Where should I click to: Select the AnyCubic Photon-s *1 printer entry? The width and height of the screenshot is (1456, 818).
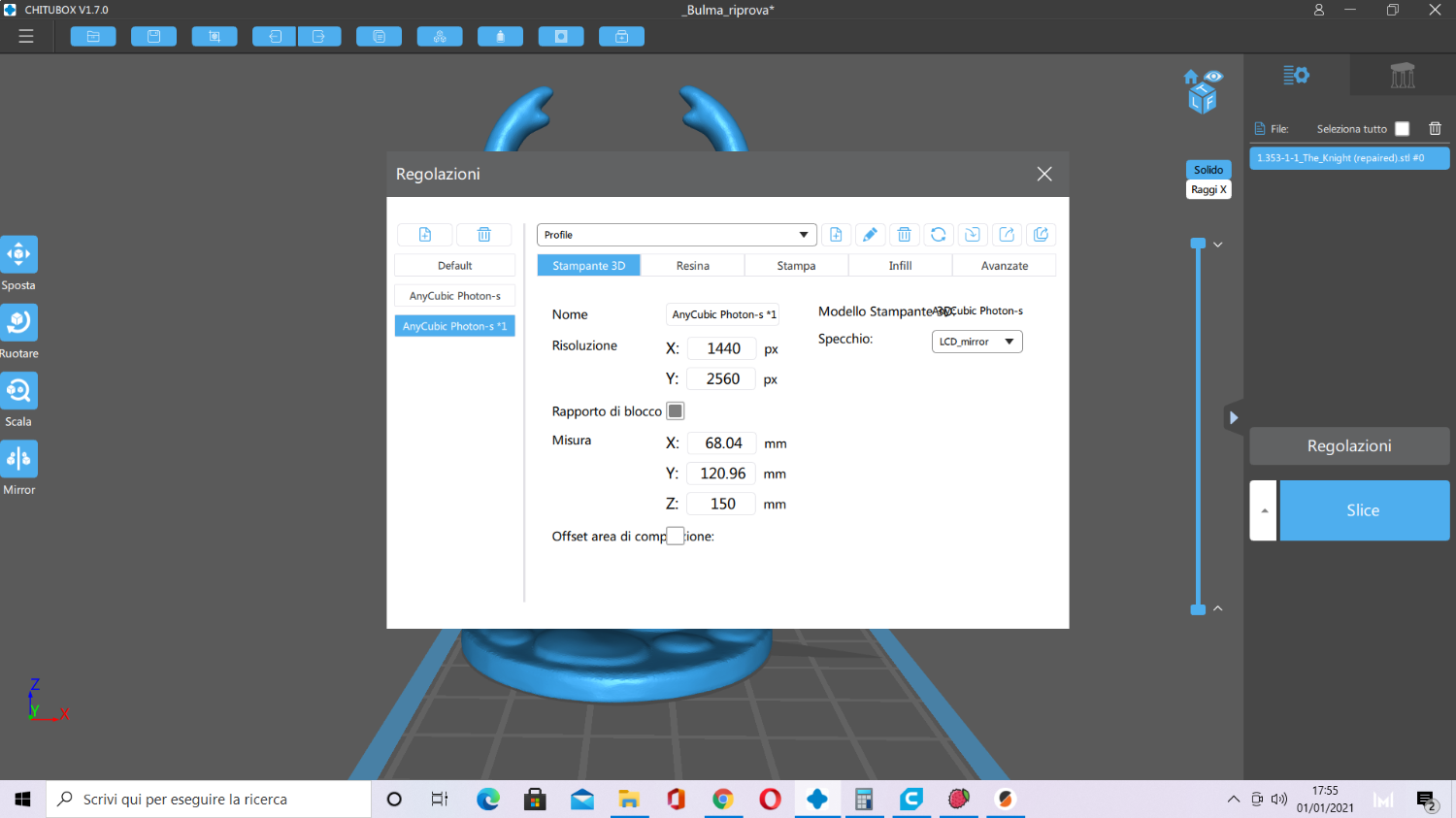(455, 326)
